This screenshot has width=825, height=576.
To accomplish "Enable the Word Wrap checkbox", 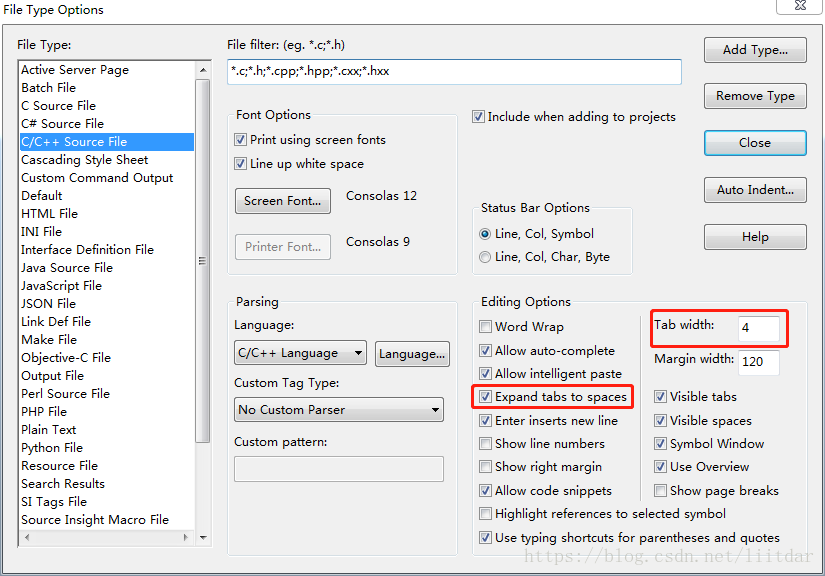I will tap(485, 327).
